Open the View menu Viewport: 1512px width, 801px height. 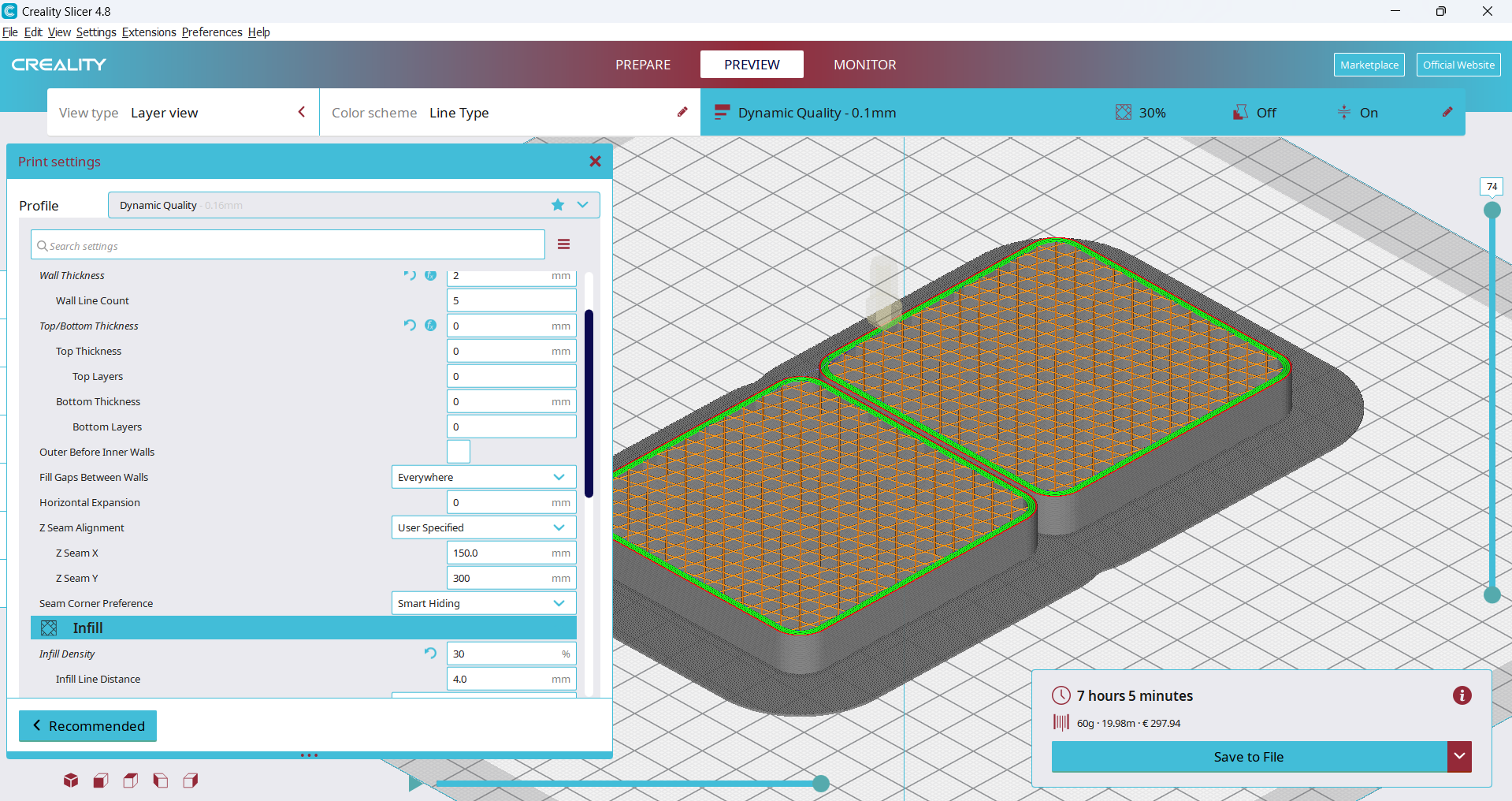point(59,32)
